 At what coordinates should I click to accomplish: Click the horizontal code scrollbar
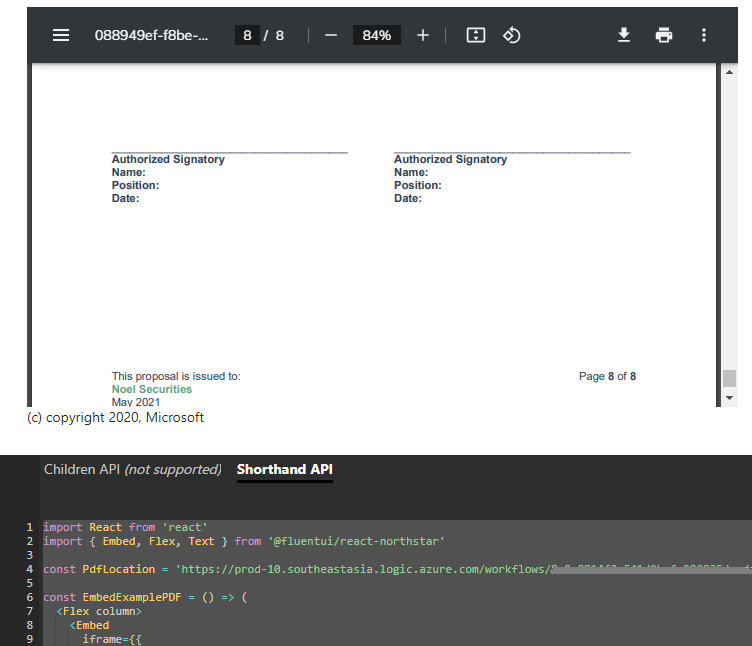tap(651, 570)
